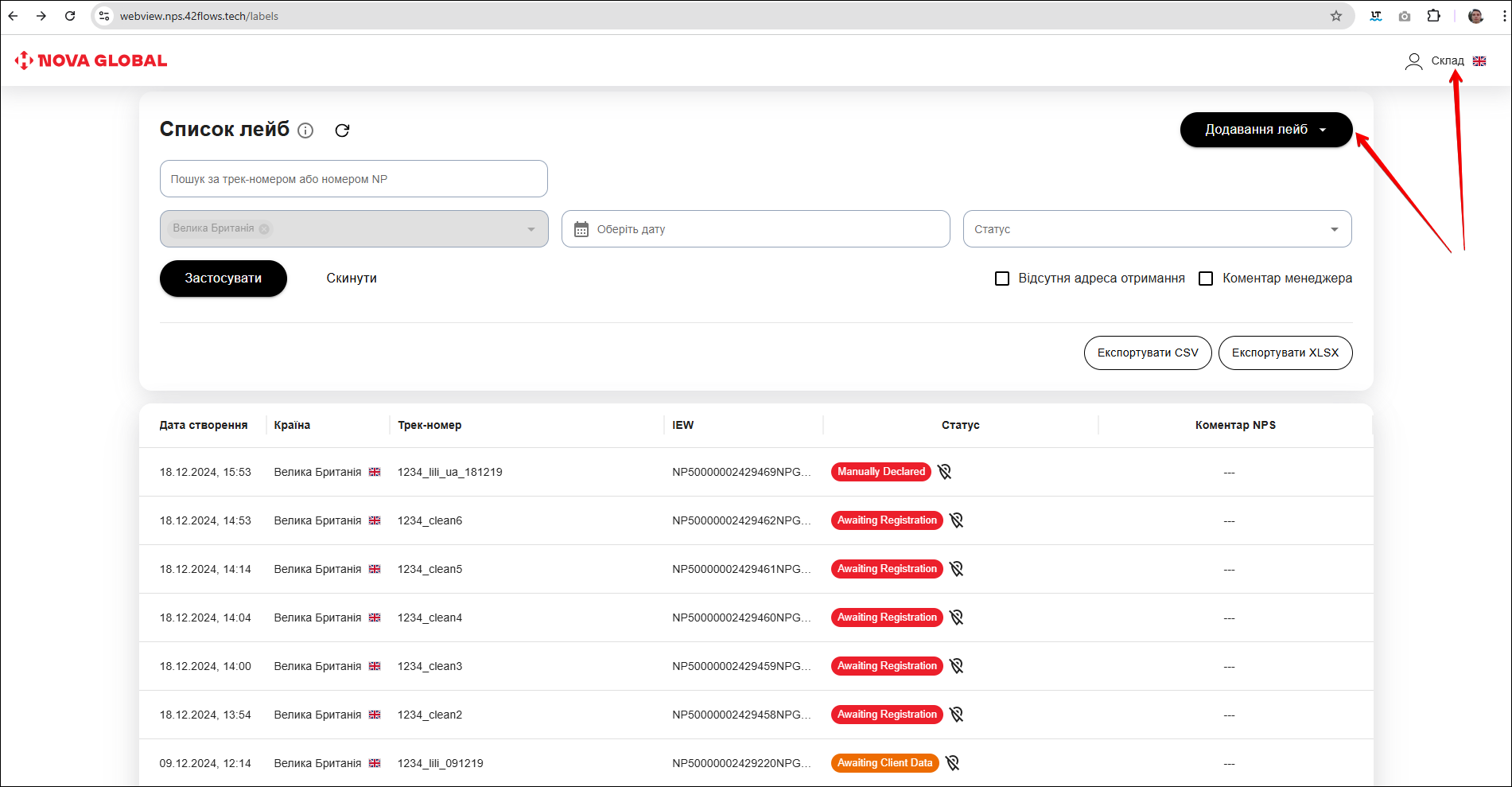
Task: Click missing address icon on row 1234_lili_091219
Action: pyautogui.click(x=952, y=763)
